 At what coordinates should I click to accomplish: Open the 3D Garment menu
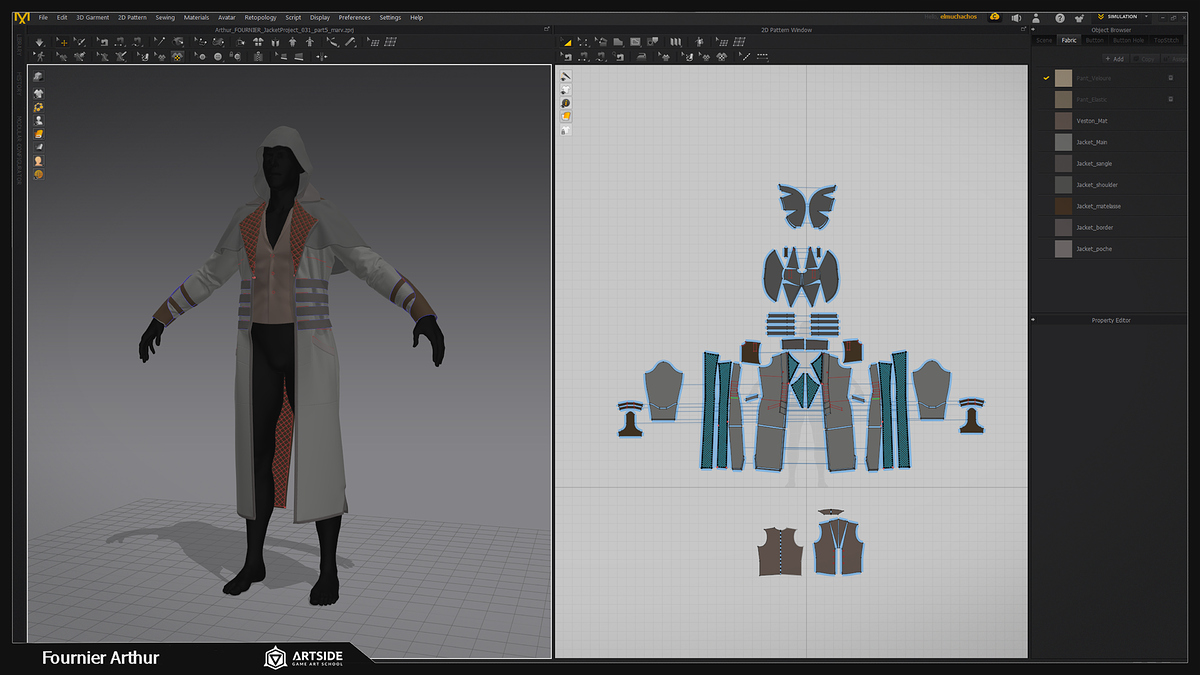pos(93,17)
